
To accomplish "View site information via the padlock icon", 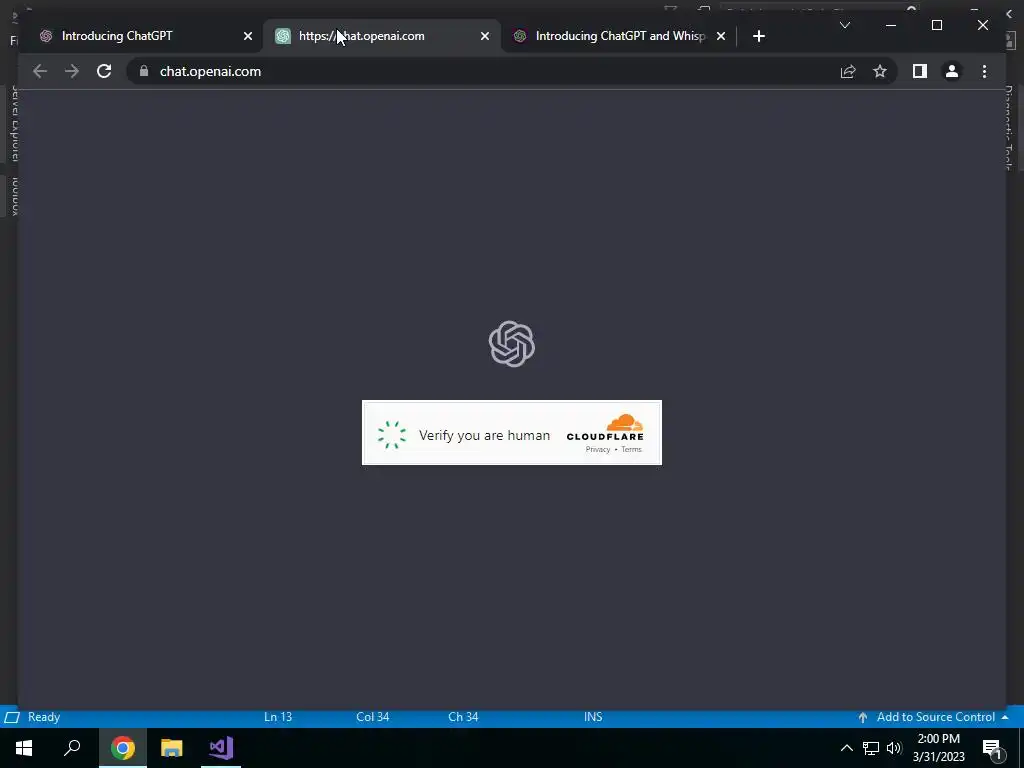I will (x=144, y=71).
